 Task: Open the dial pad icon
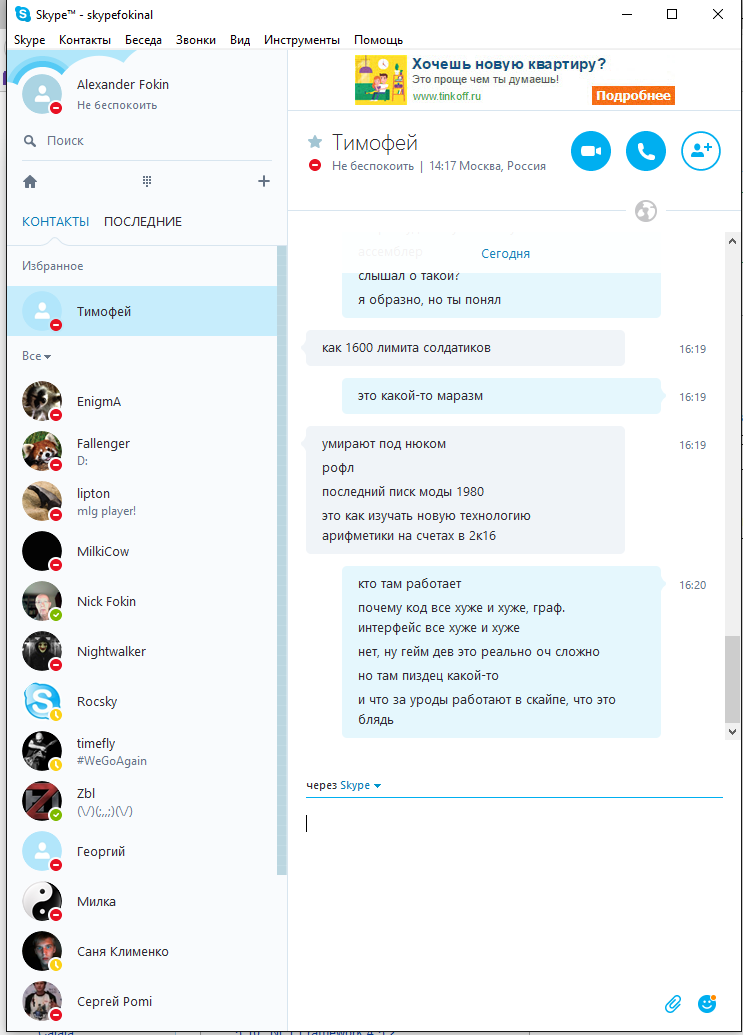click(x=147, y=182)
